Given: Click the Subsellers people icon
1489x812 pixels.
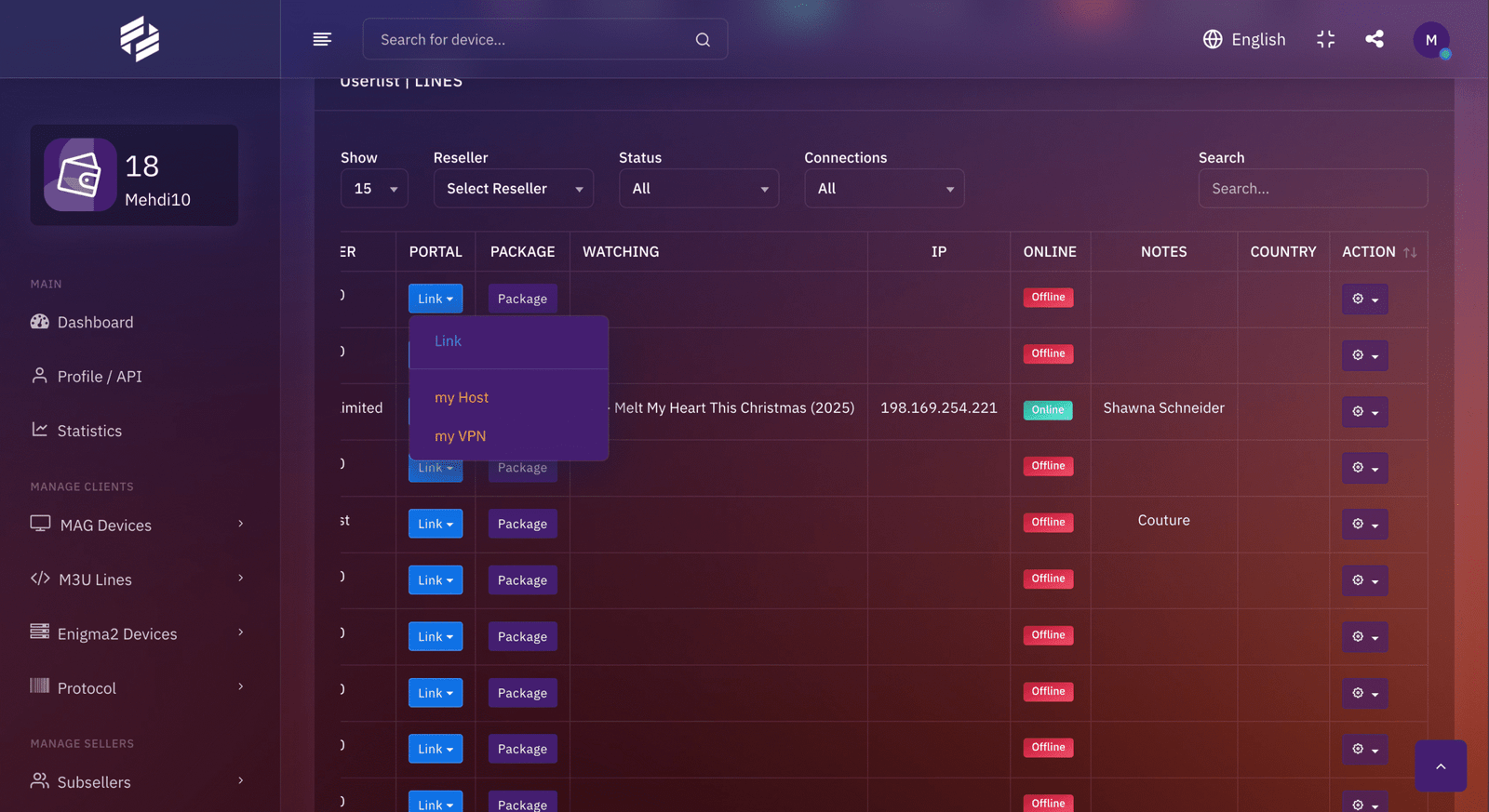Looking at the screenshot, I should pyautogui.click(x=39, y=780).
